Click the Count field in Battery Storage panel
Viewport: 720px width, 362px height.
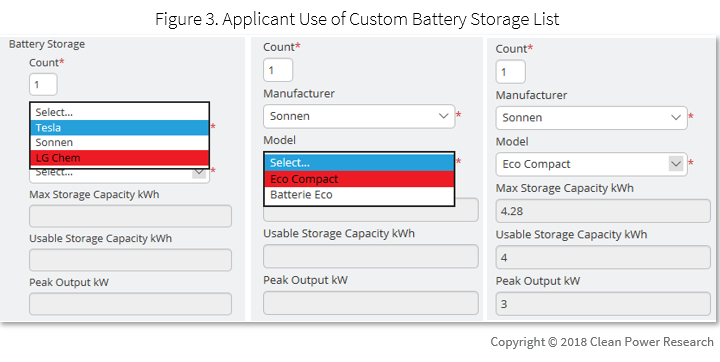(x=43, y=85)
